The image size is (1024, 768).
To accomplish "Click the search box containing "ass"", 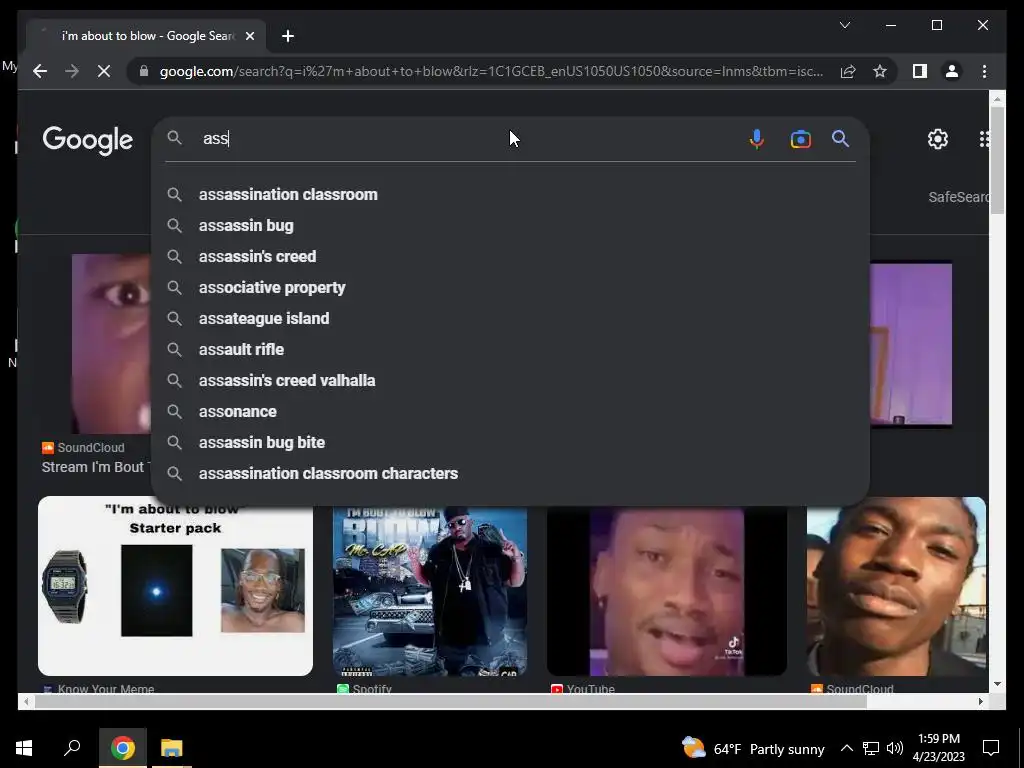I will pyautogui.click(x=470, y=138).
